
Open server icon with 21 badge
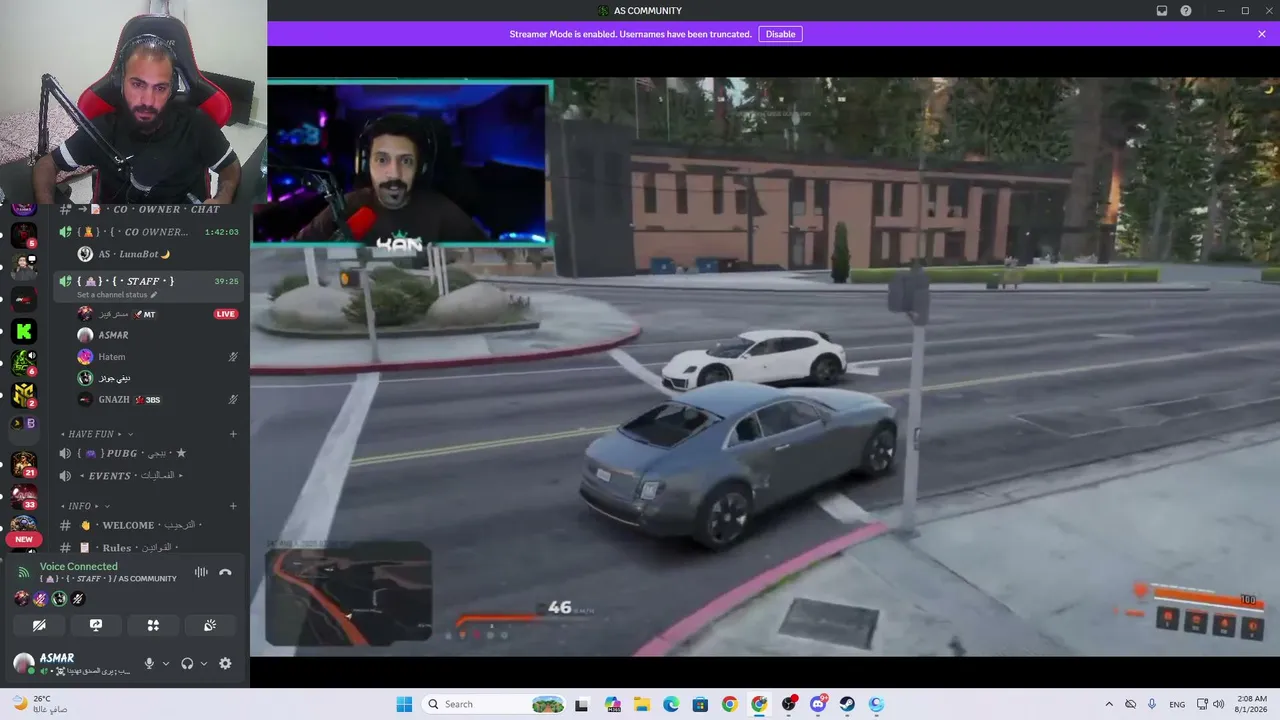(x=23, y=464)
